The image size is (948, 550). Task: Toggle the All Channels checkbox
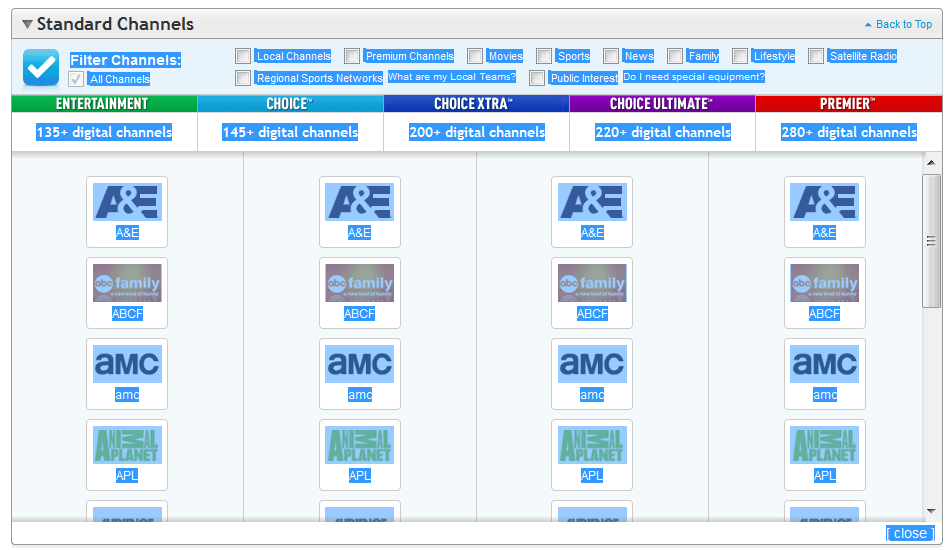coord(76,79)
